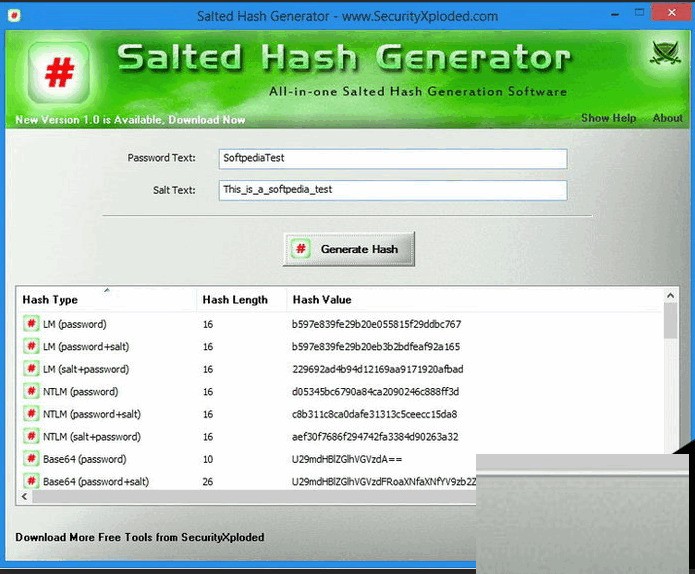This screenshot has height=574, width=695.
Task: Select the LM (password) row label
Action: pyautogui.click(x=74, y=324)
